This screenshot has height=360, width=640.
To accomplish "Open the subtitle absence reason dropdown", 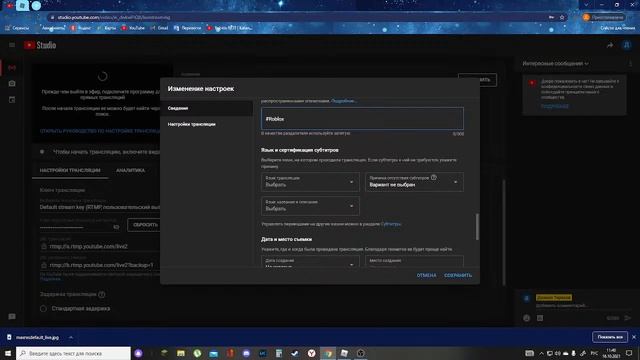I will coord(414,182).
